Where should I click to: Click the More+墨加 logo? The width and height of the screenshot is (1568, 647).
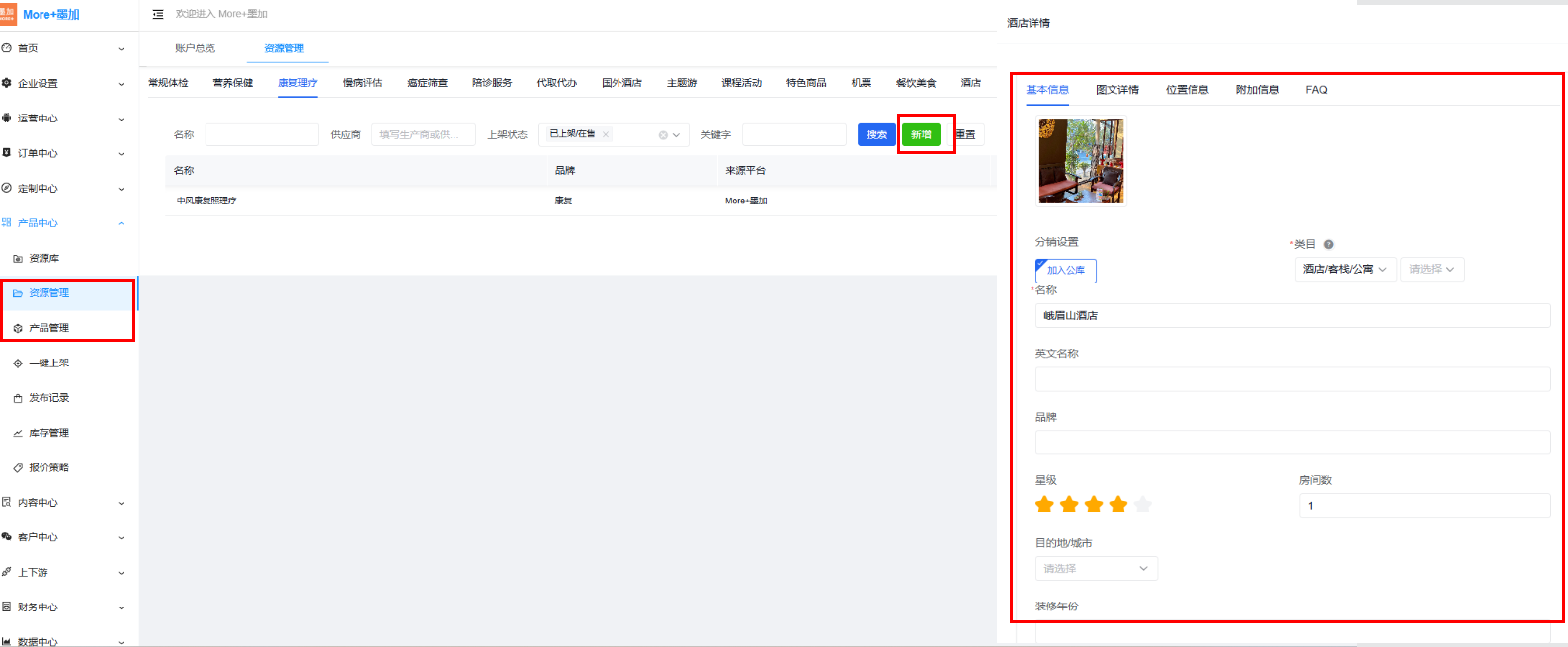coord(41,14)
